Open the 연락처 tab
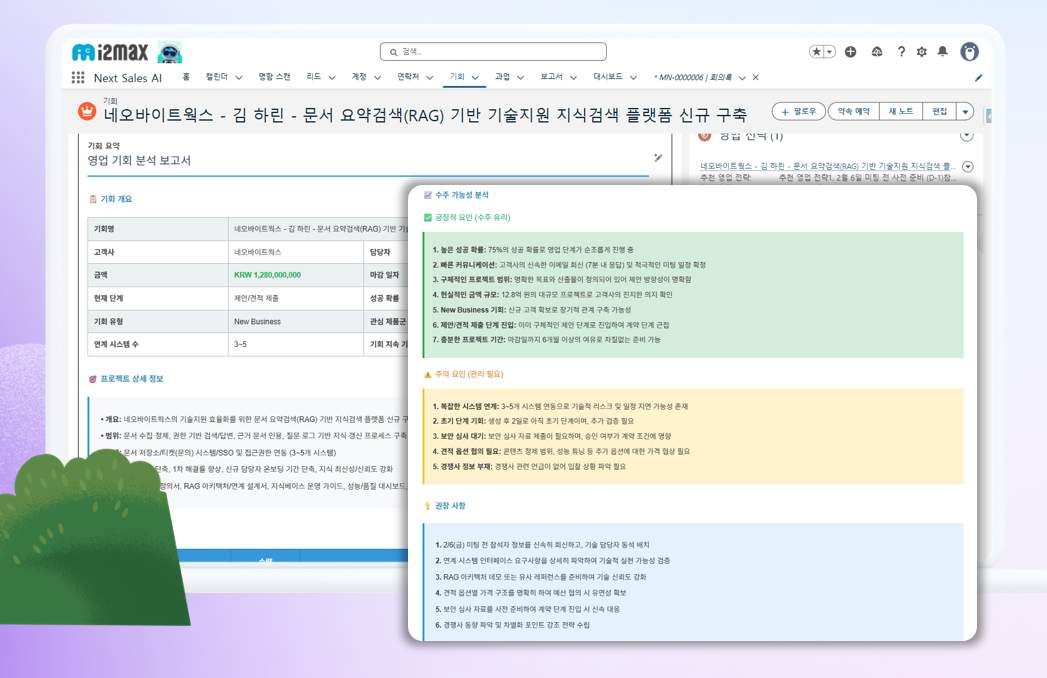Screen dimensions: 1047x678 tap(408, 77)
